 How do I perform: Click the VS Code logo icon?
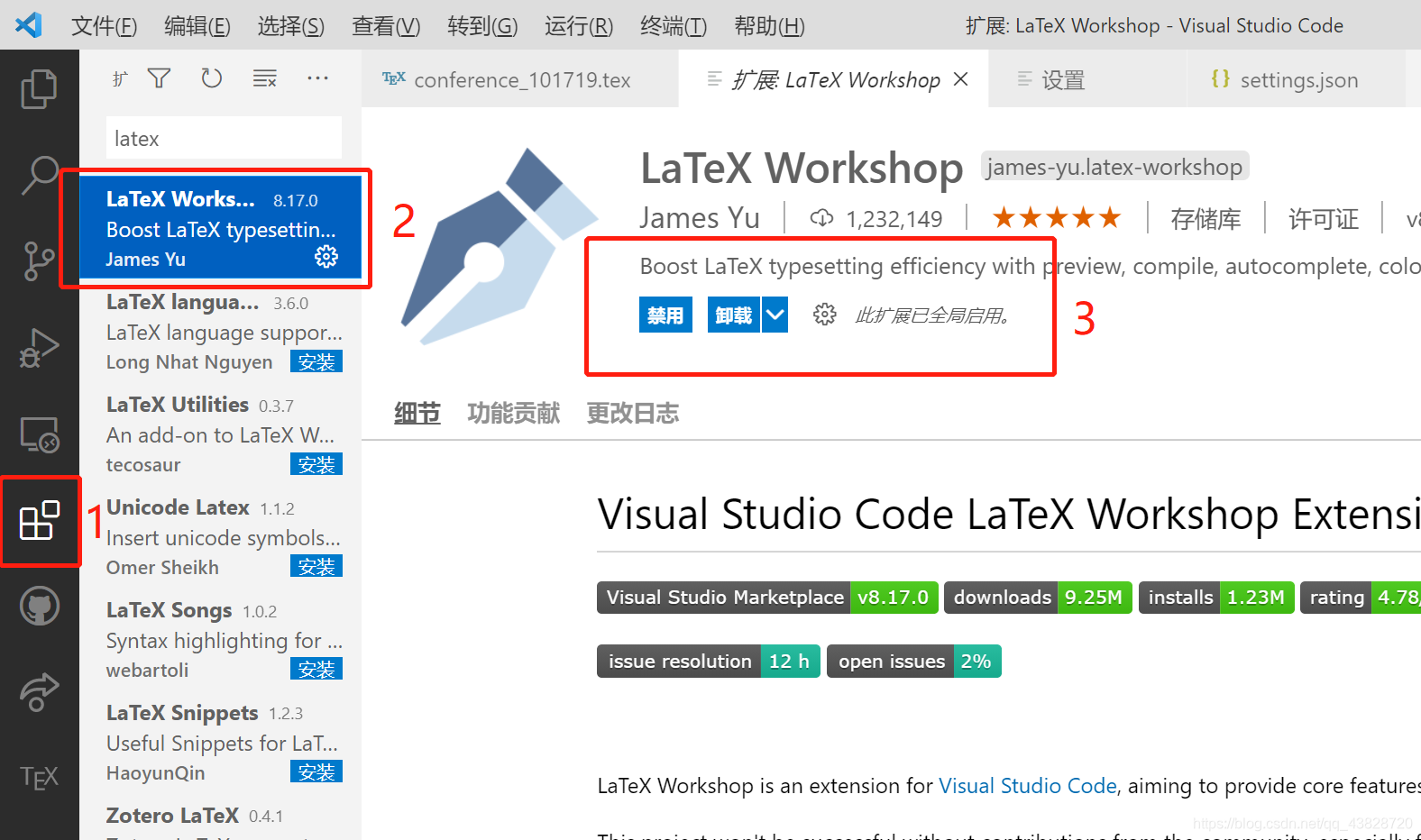29,24
